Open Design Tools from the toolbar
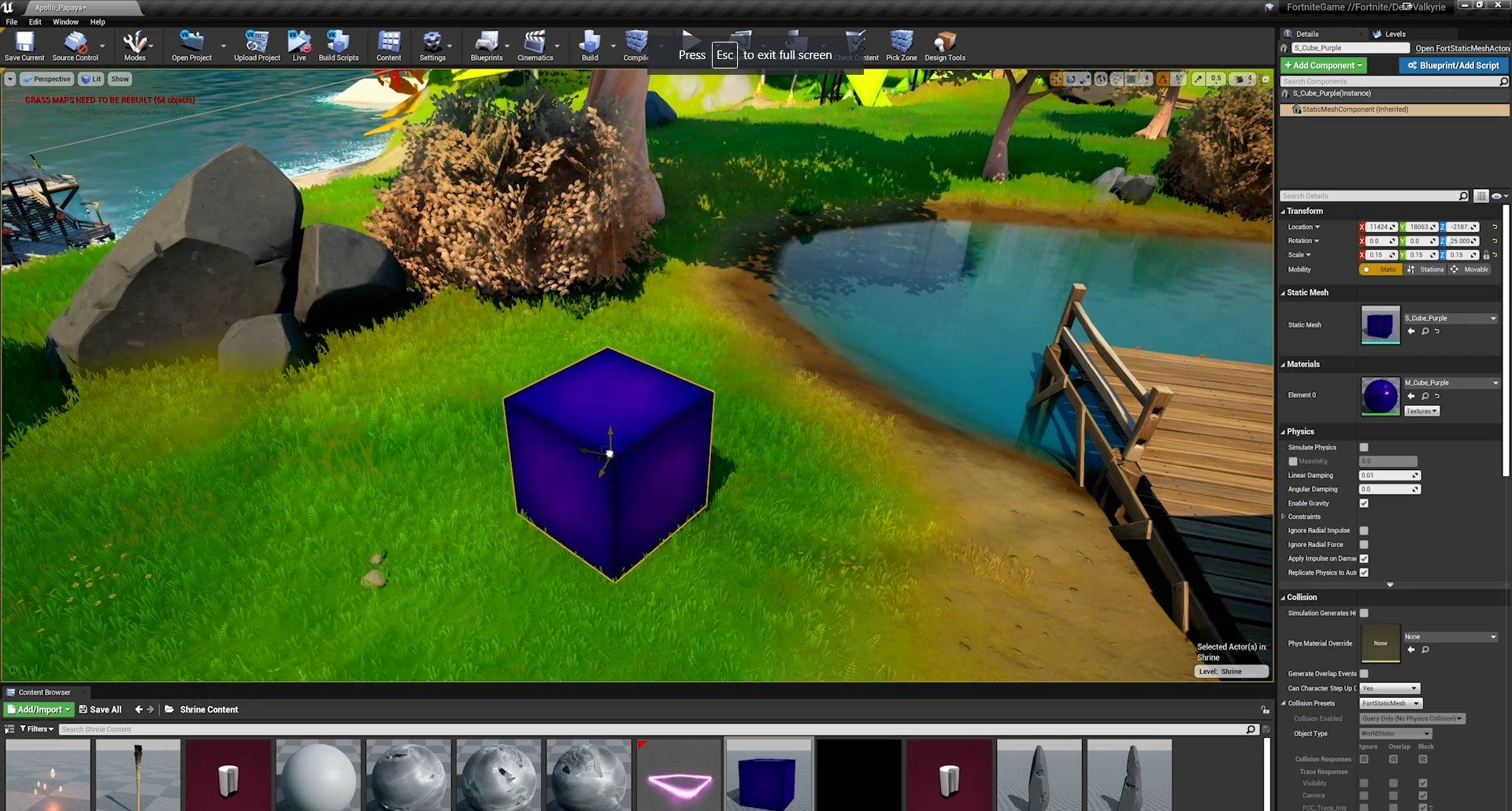 (x=945, y=46)
